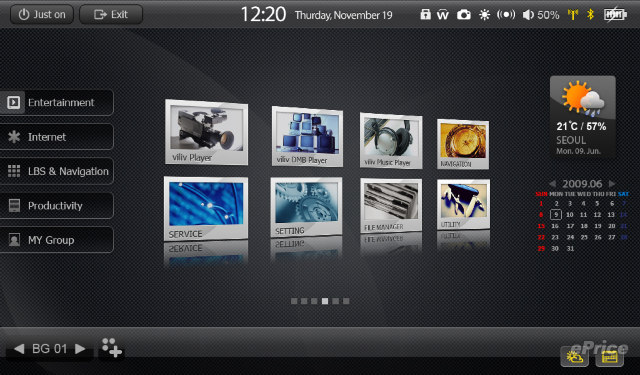Click the Exit button
Viewport: 640px width, 375px height.
coord(111,14)
